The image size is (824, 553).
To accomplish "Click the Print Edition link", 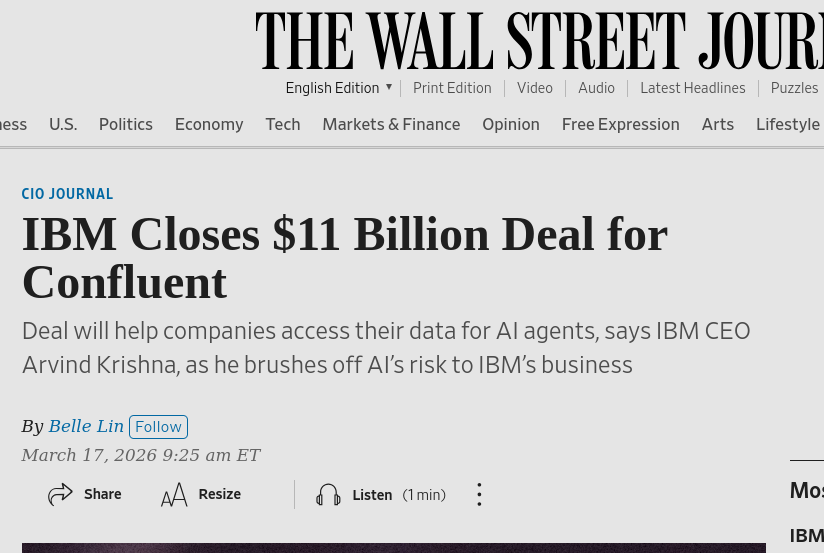I will click(452, 88).
